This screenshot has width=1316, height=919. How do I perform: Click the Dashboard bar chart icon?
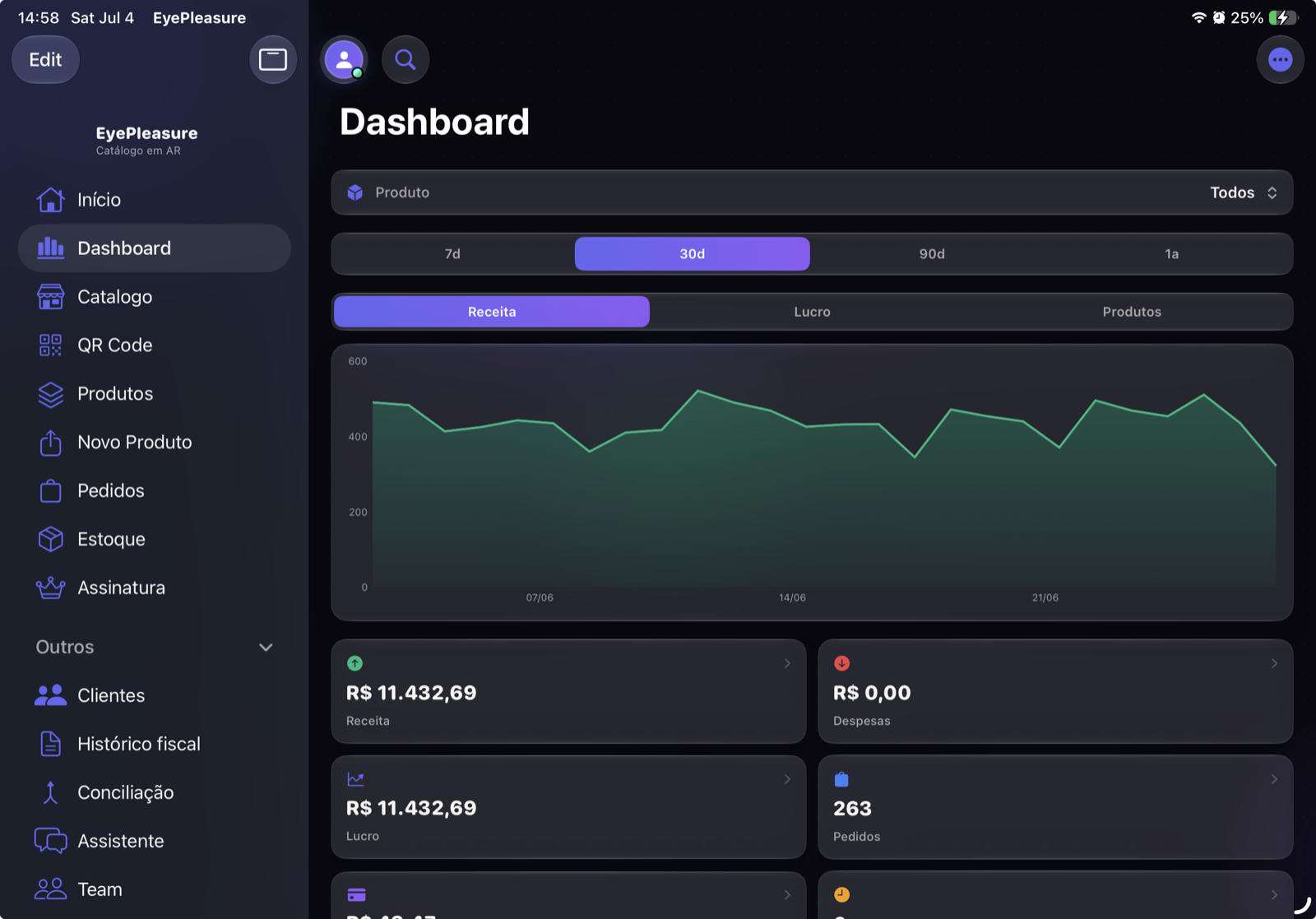[x=50, y=248]
